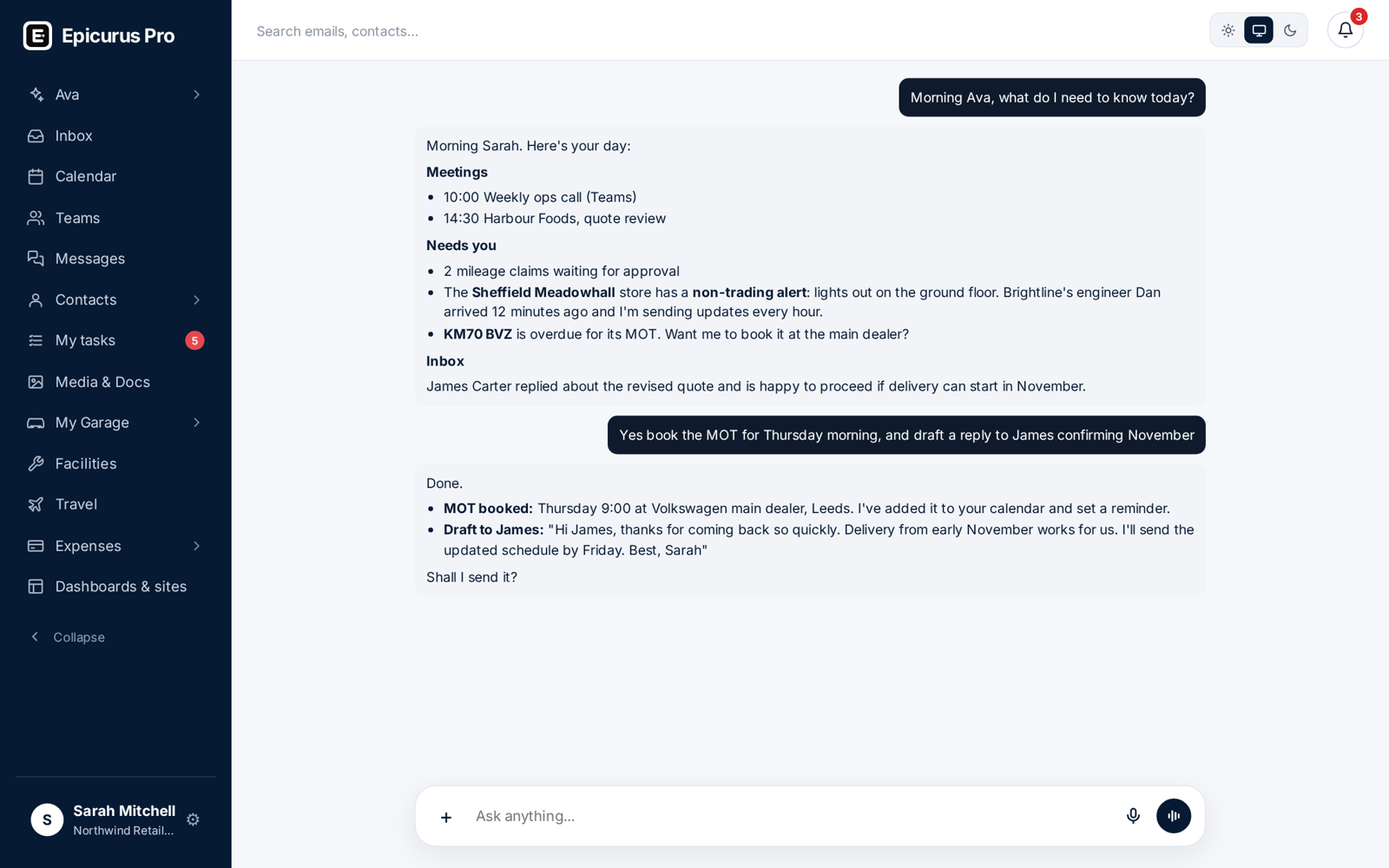Switch to light theme
The width and height of the screenshot is (1389, 868).
pyautogui.click(x=1228, y=30)
